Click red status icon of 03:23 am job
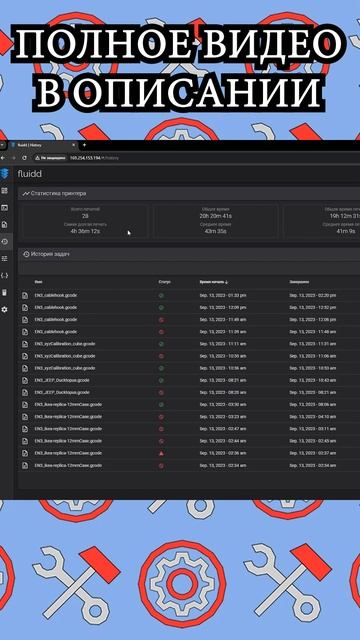The height and width of the screenshot is (640, 360). pyautogui.click(x=161, y=417)
